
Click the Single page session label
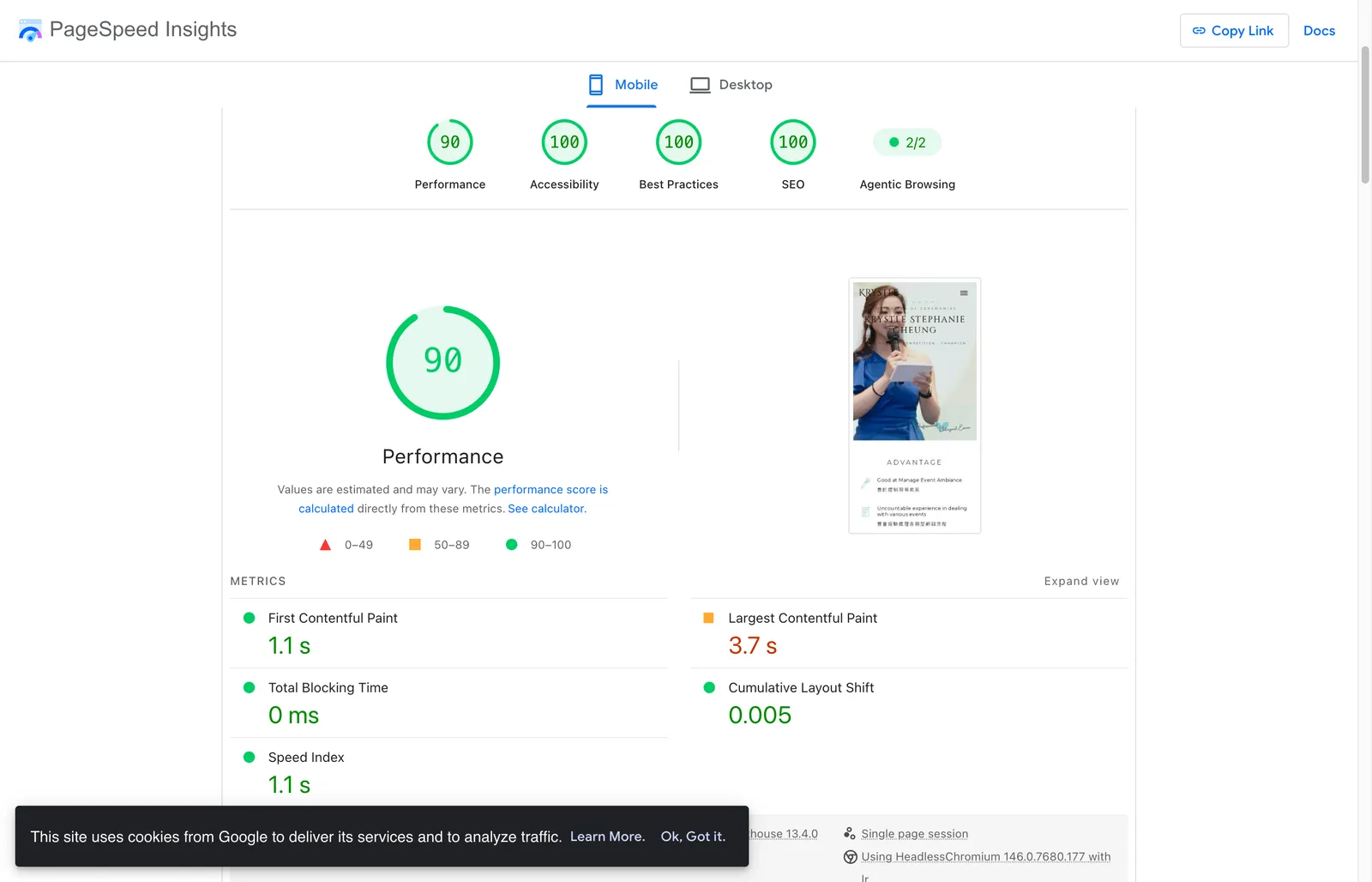point(915,834)
